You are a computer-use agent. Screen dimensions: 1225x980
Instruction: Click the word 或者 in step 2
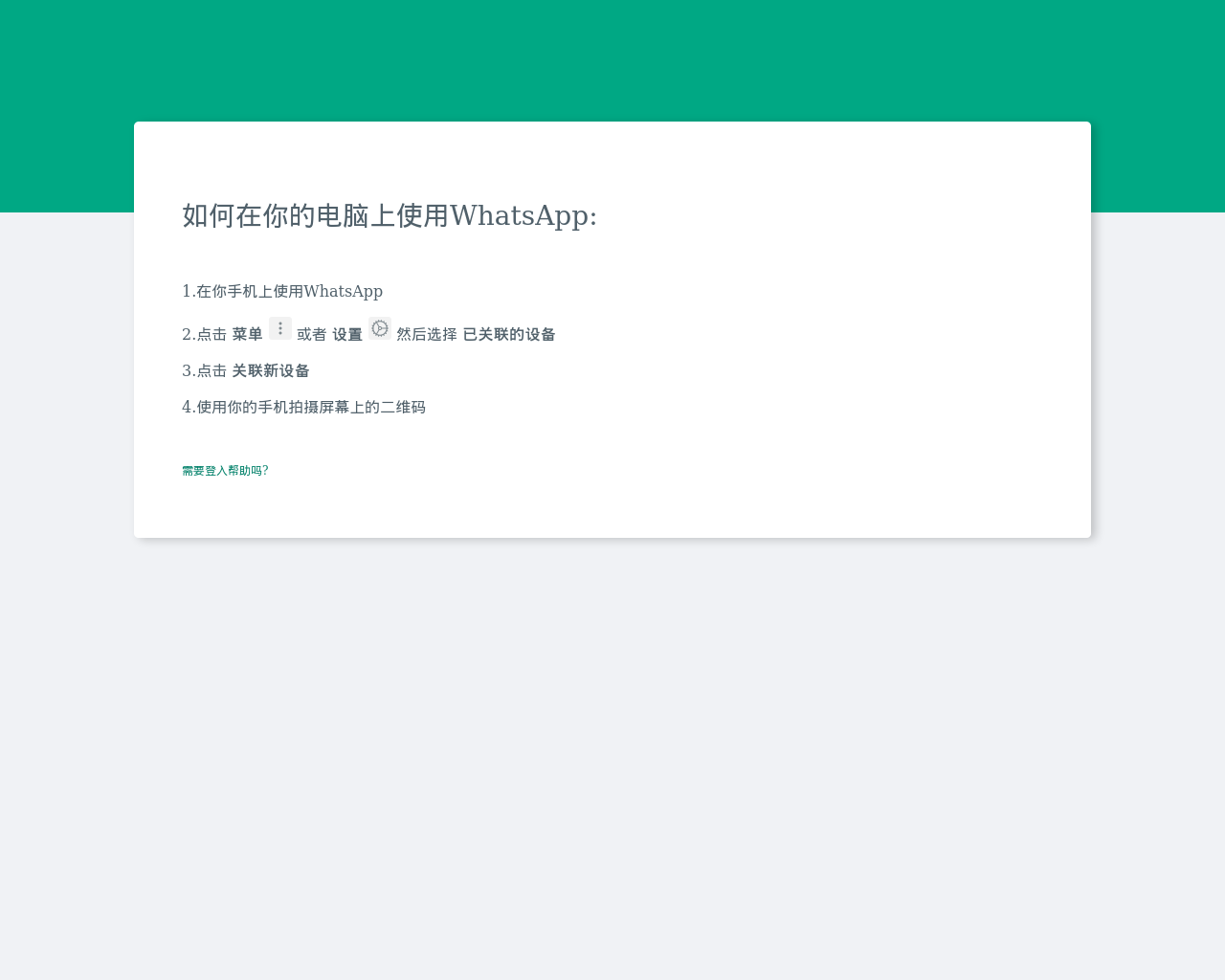(x=312, y=334)
